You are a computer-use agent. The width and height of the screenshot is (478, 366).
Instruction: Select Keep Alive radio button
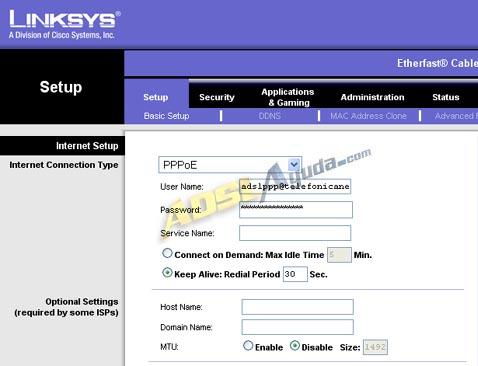(x=167, y=273)
